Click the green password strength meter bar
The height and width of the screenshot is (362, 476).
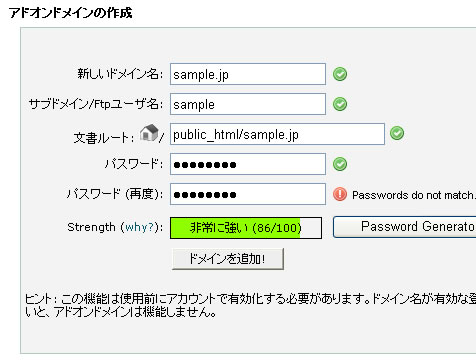click(246, 228)
